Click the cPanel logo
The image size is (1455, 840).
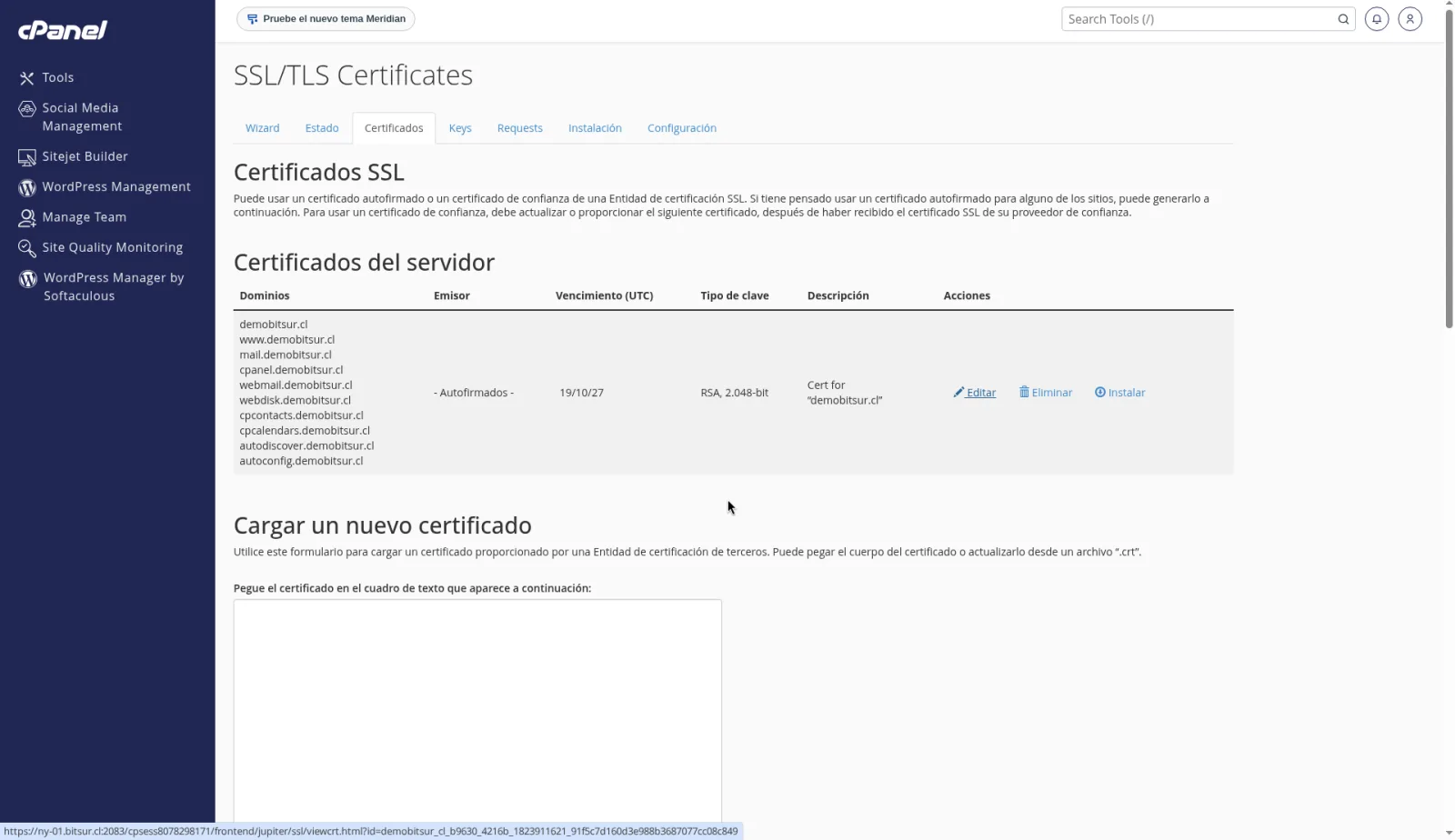63,30
